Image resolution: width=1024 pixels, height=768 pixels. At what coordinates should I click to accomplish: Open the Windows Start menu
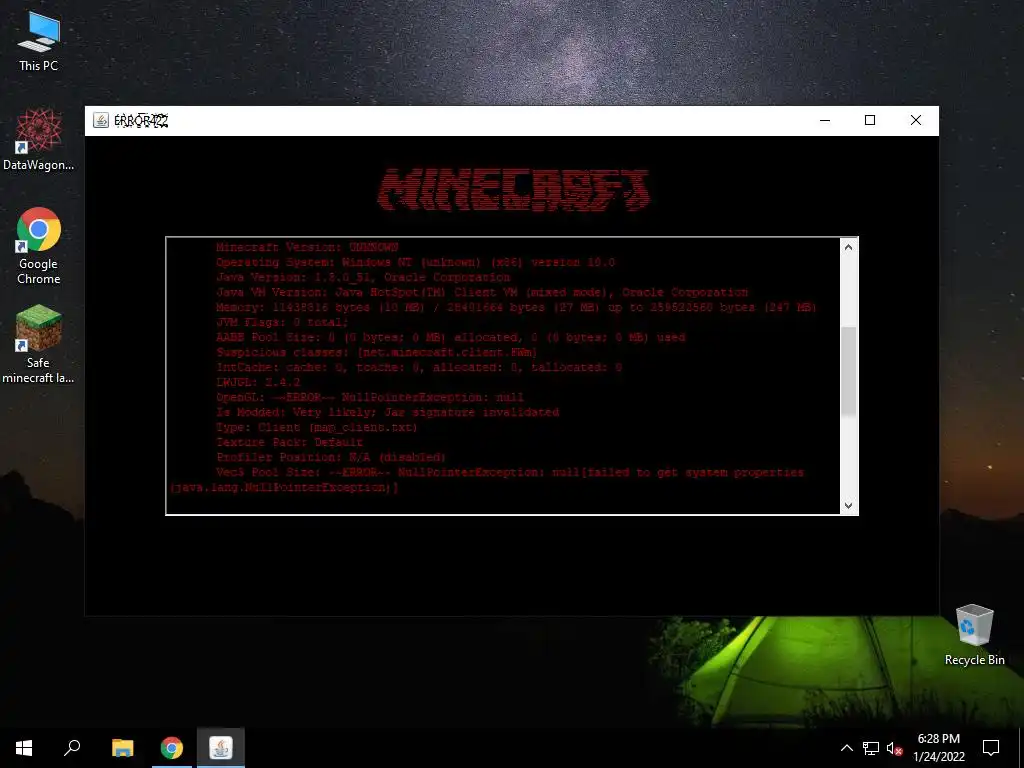(24, 748)
